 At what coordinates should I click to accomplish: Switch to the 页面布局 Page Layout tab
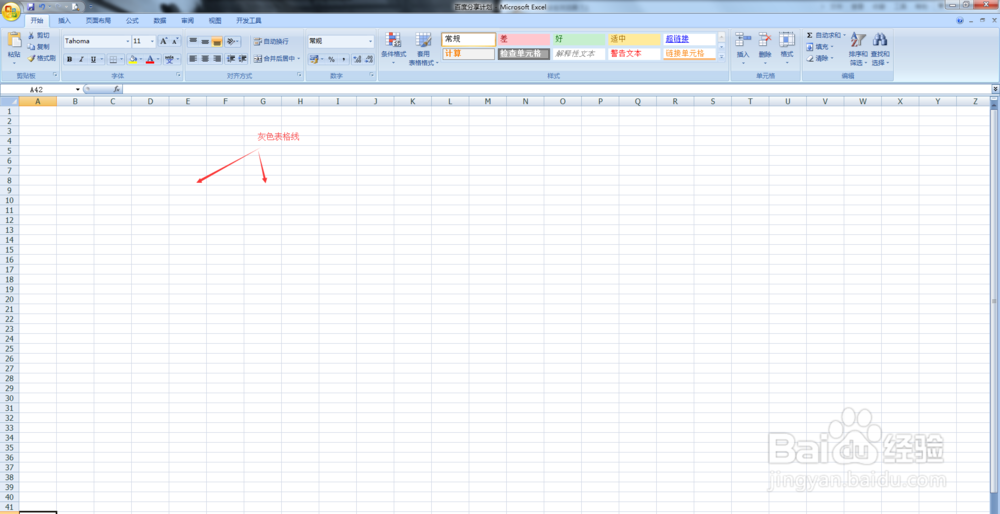[x=98, y=20]
